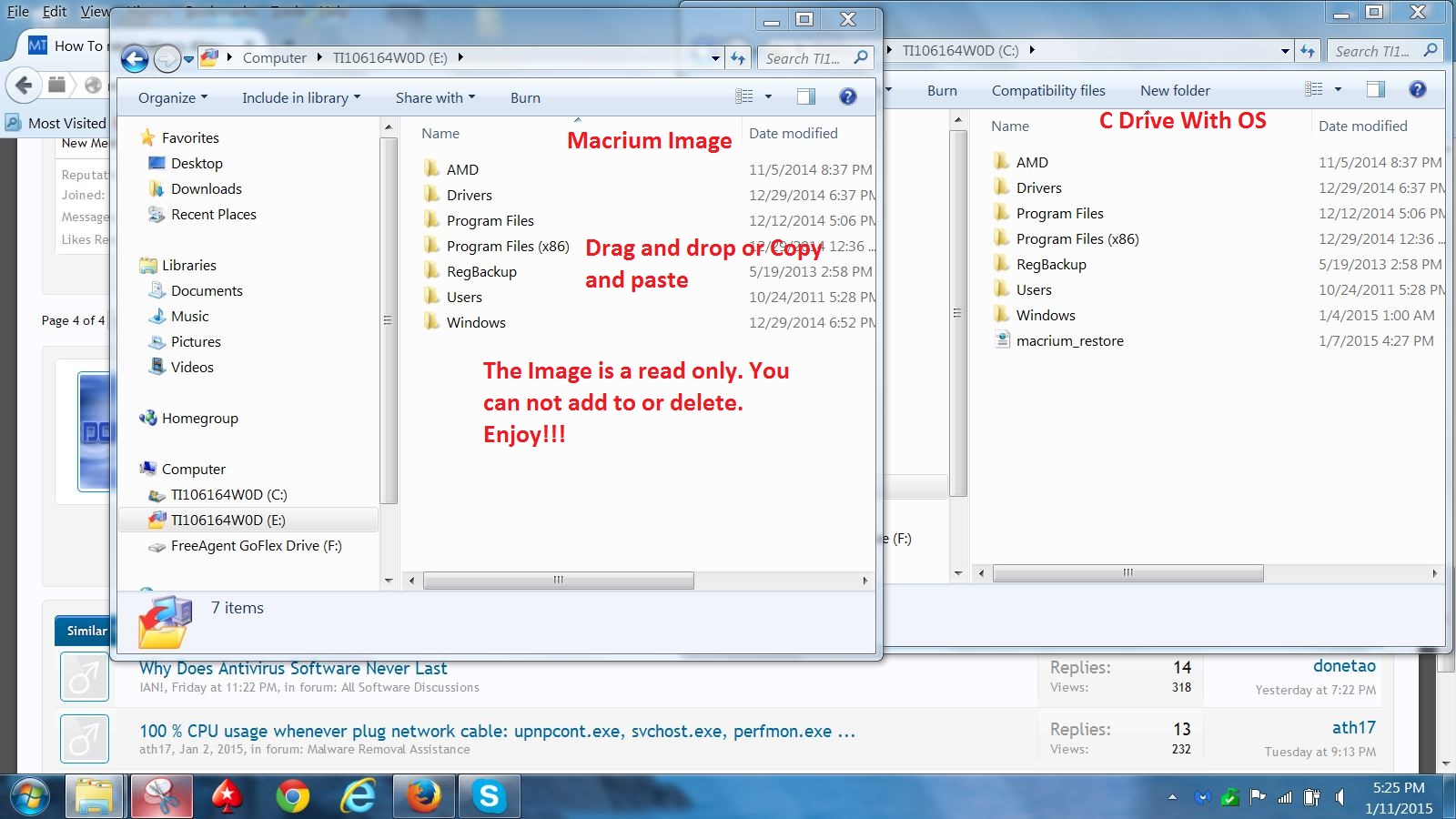Open recent pages arrow beside Explorer Forward button
Viewport: 1456px width, 819px height.
(189, 59)
